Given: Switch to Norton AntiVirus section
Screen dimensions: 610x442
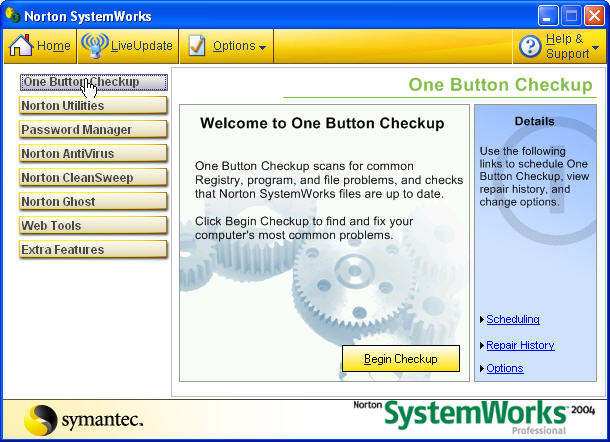Looking at the screenshot, I should pyautogui.click(x=93, y=154).
